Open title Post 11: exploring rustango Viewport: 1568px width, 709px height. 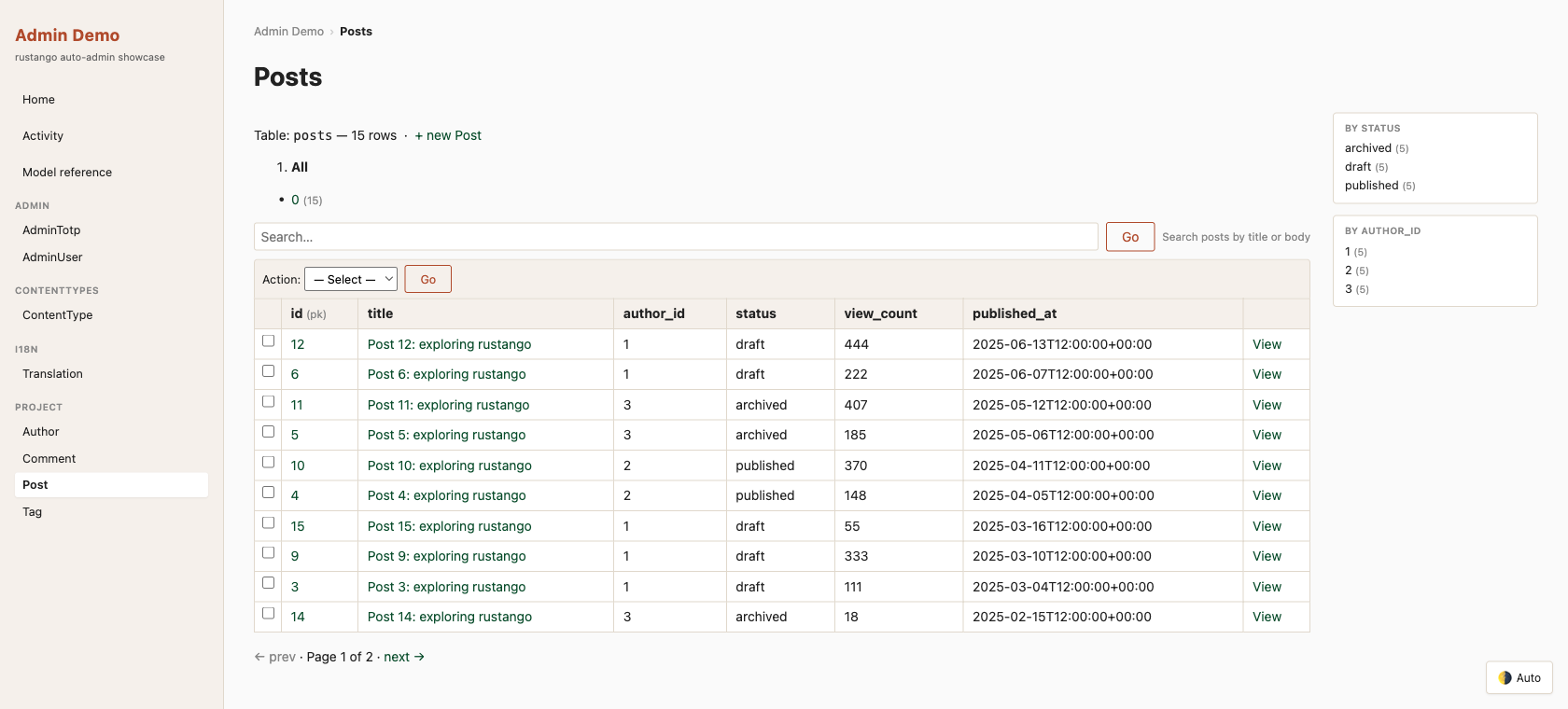point(448,405)
